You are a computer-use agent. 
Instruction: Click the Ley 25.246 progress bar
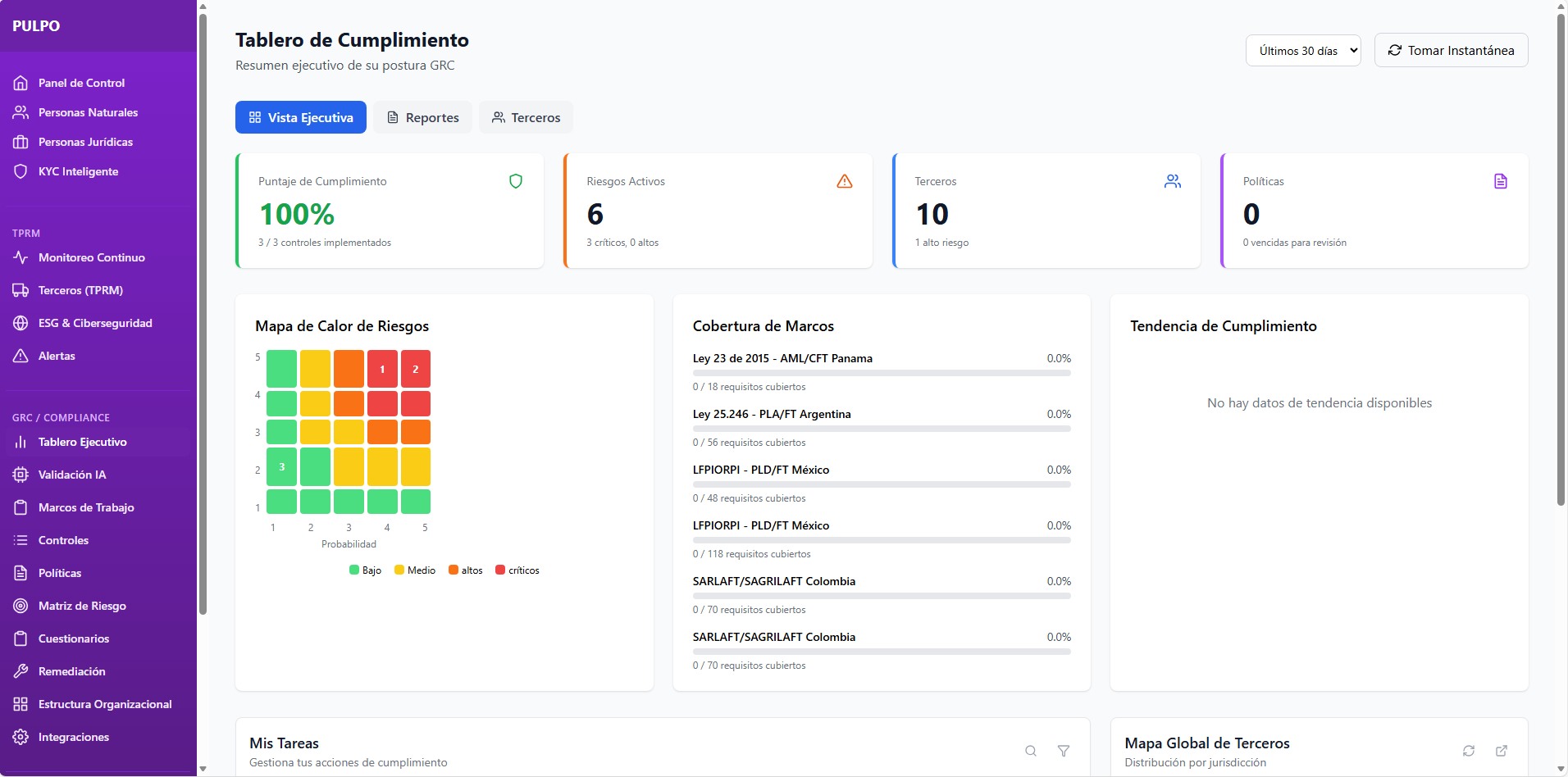(x=882, y=428)
